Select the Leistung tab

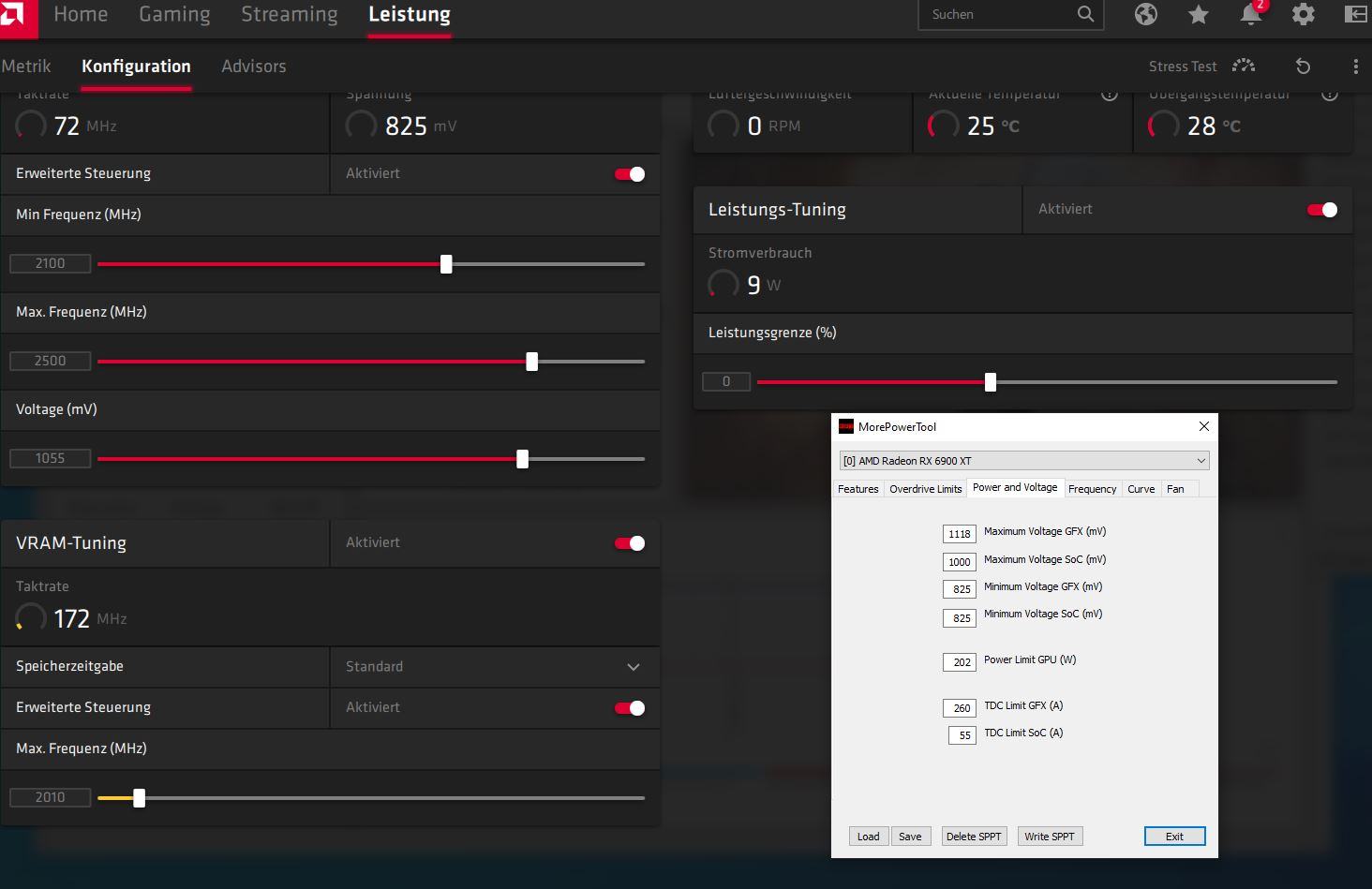click(x=410, y=15)
